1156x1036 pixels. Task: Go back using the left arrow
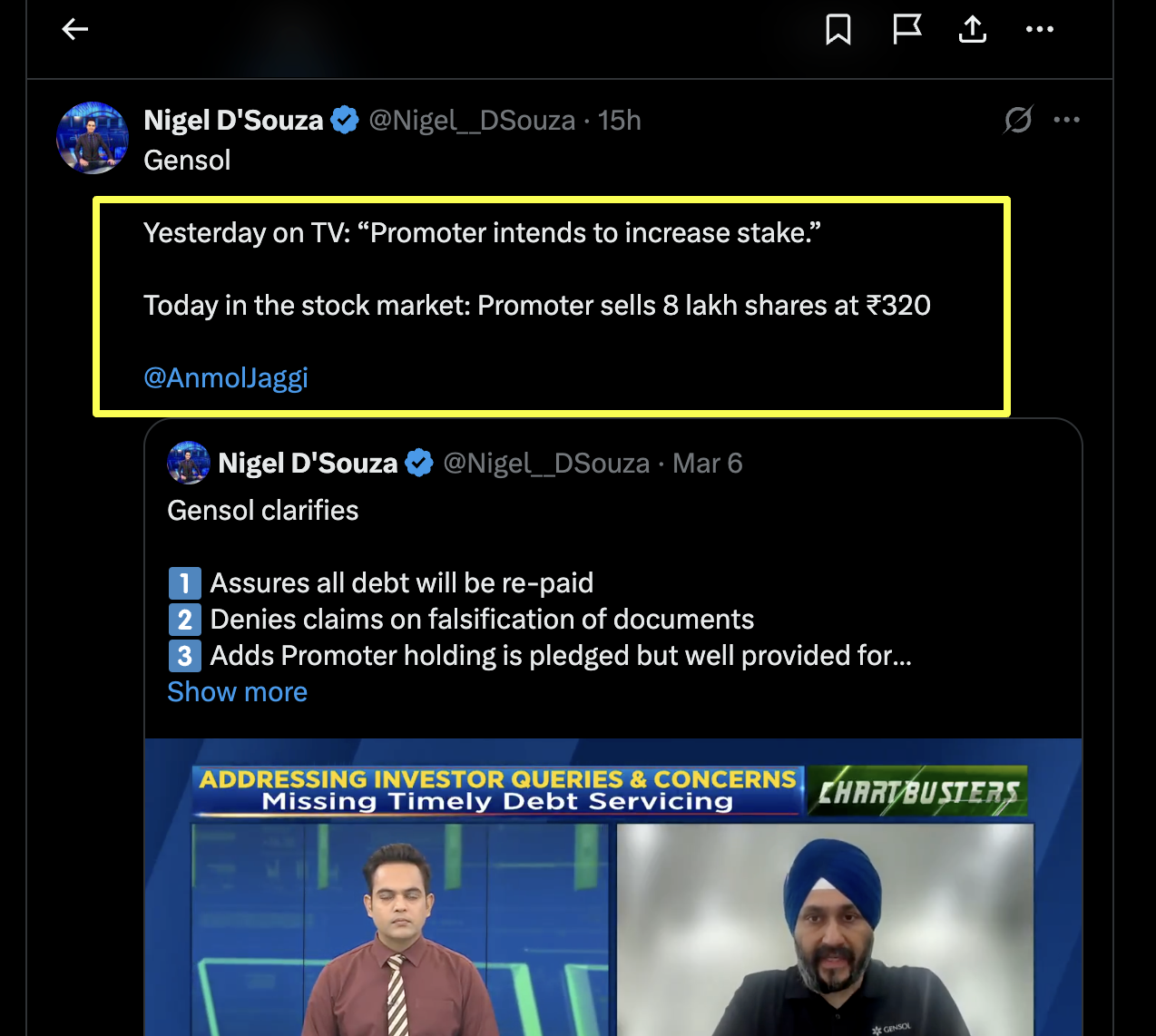(x=74, y=30)
